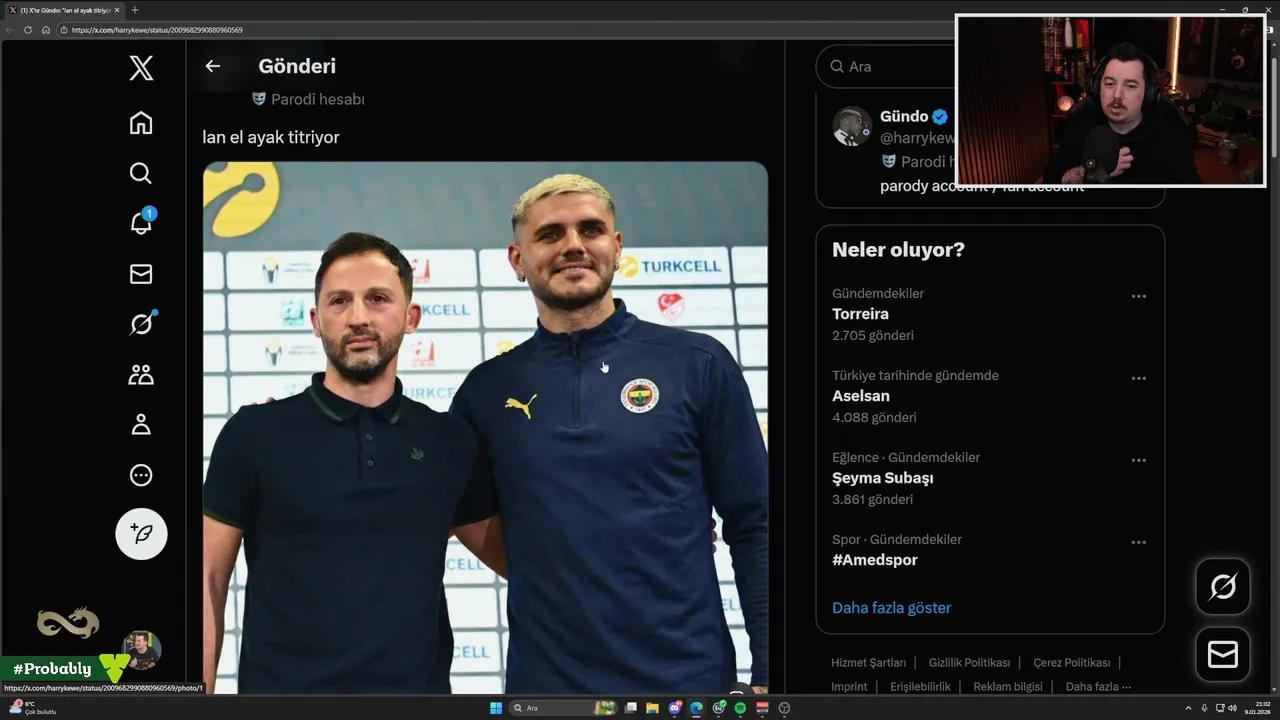Image resolution: width=1280 pixels, height=720 pixels.
Task: Click browser home button
Action: click(45, 30)
